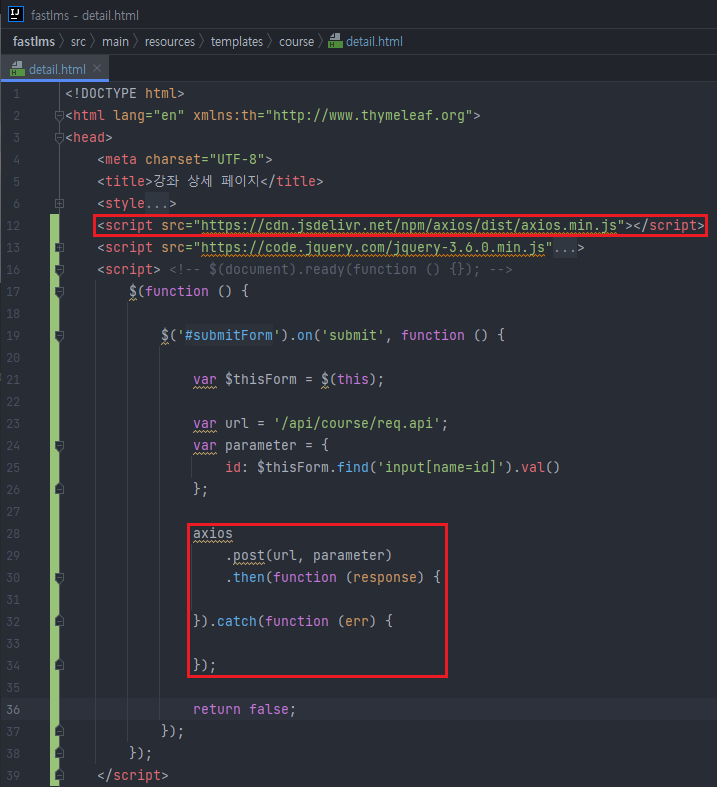717x787 pixels.
Task: Click the fold end marker on line 26
Action: [x=59, y=489]
